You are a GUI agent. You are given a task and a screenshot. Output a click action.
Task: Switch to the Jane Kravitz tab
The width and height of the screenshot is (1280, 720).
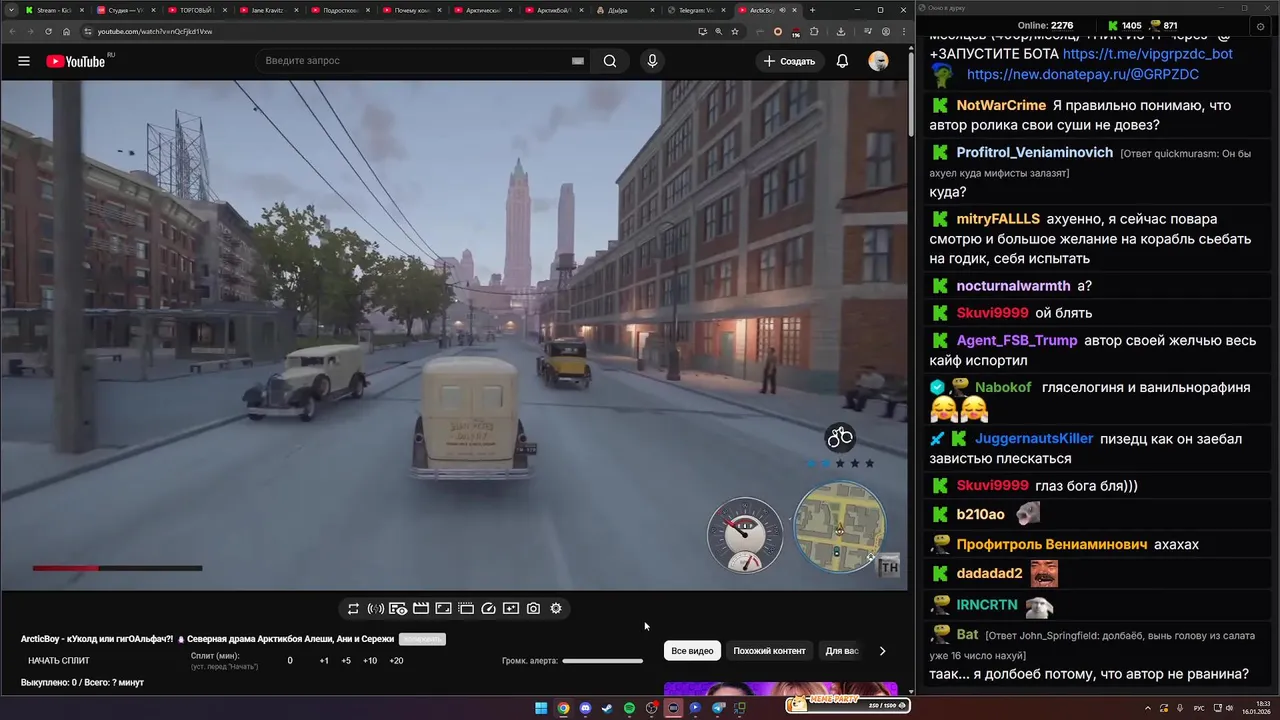268,10
